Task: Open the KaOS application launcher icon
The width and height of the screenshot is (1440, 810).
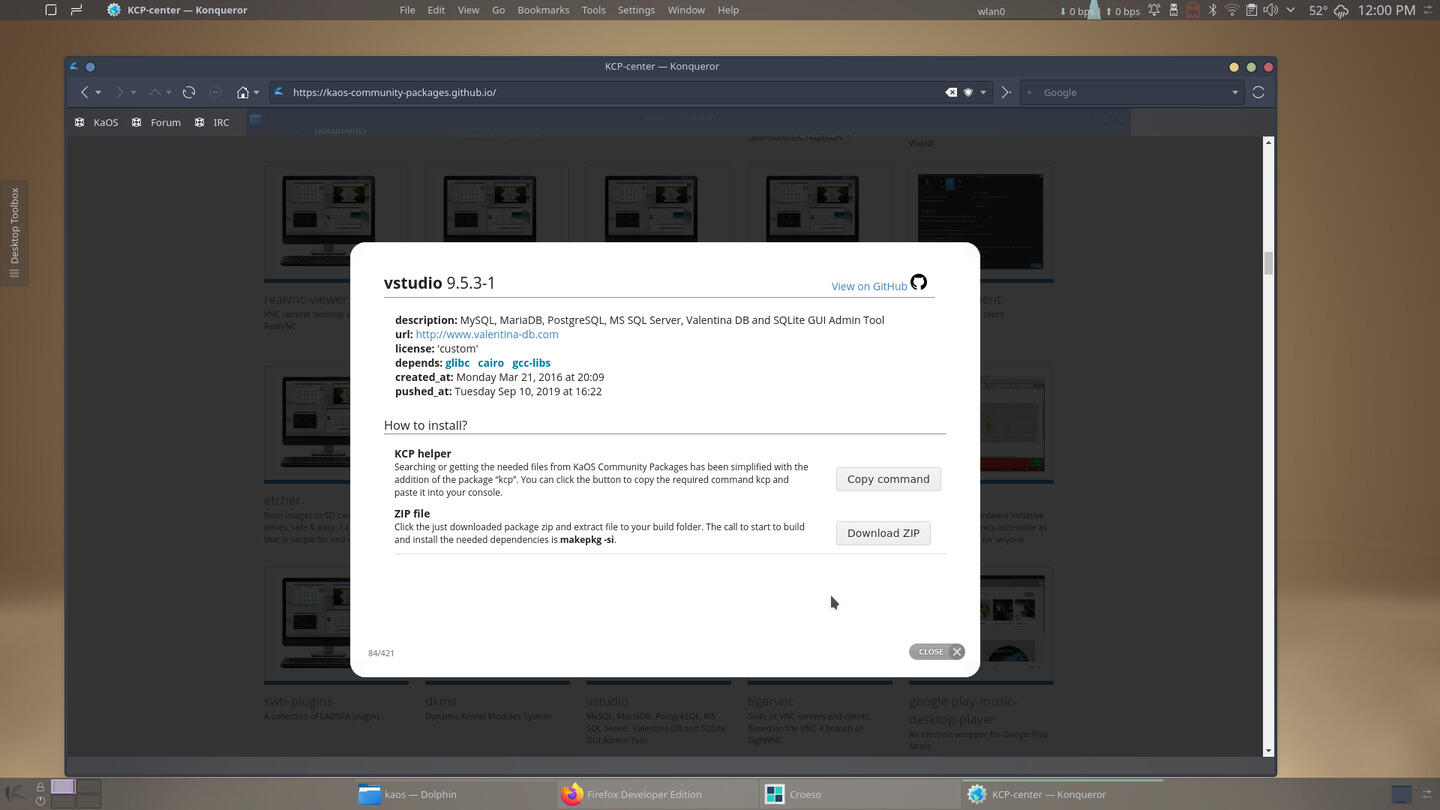Action: 16,794
